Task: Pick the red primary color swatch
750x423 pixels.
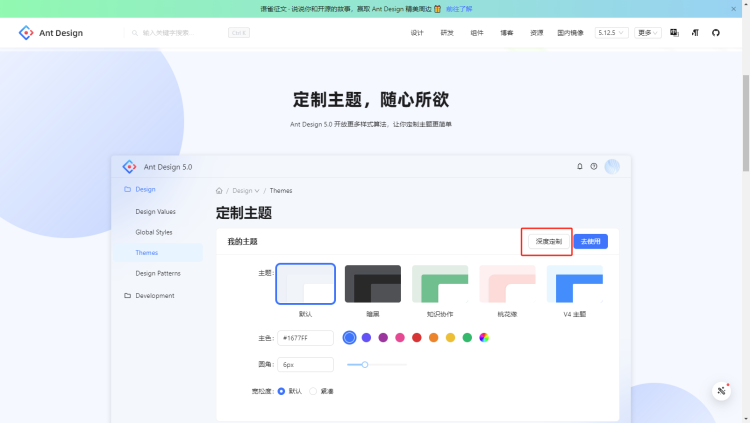Action: point(417,337)
